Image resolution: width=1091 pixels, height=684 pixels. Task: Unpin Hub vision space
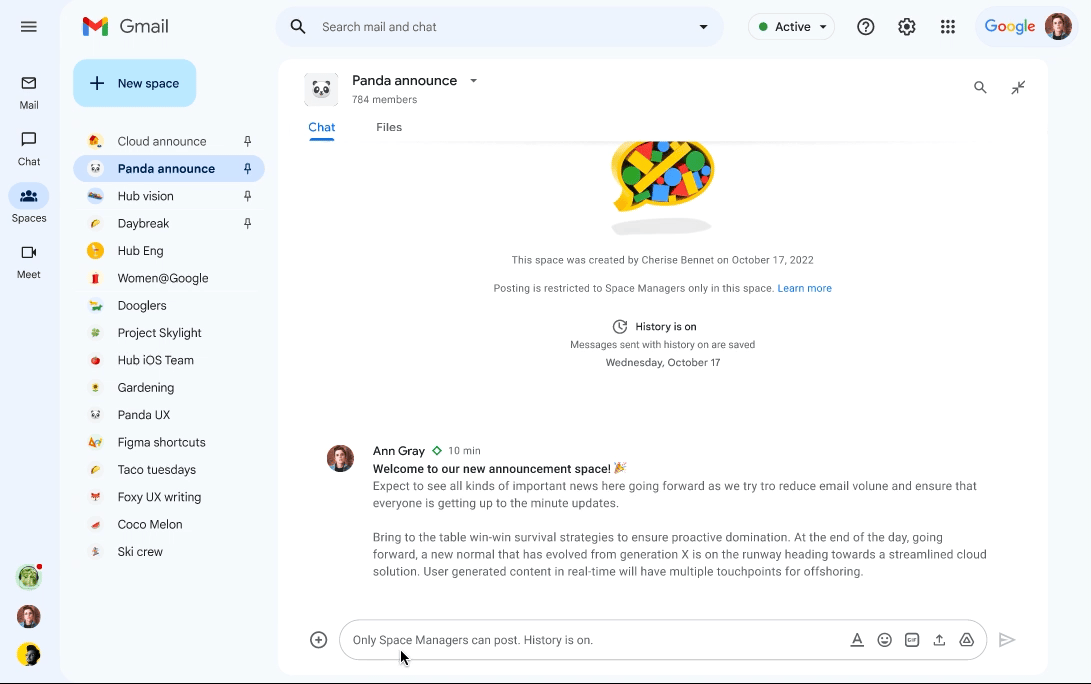click(x=247, y=196)
